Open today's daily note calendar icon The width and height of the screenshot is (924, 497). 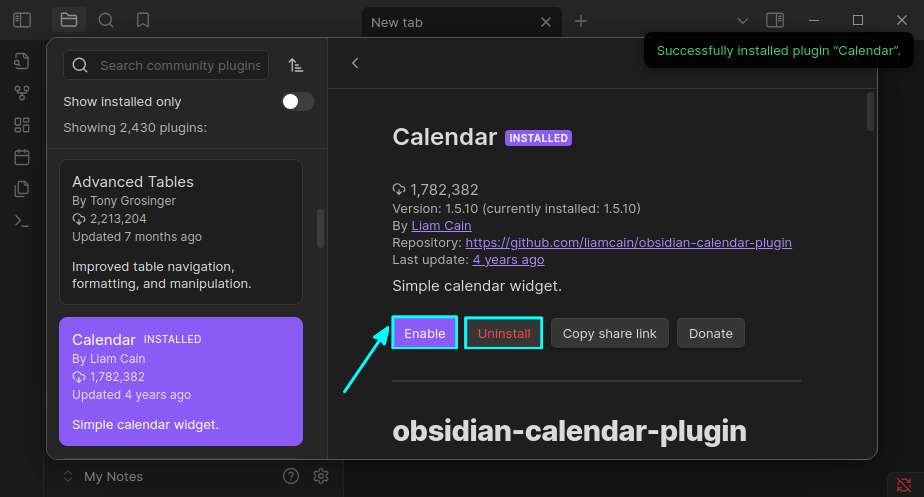tap(22, 157)
